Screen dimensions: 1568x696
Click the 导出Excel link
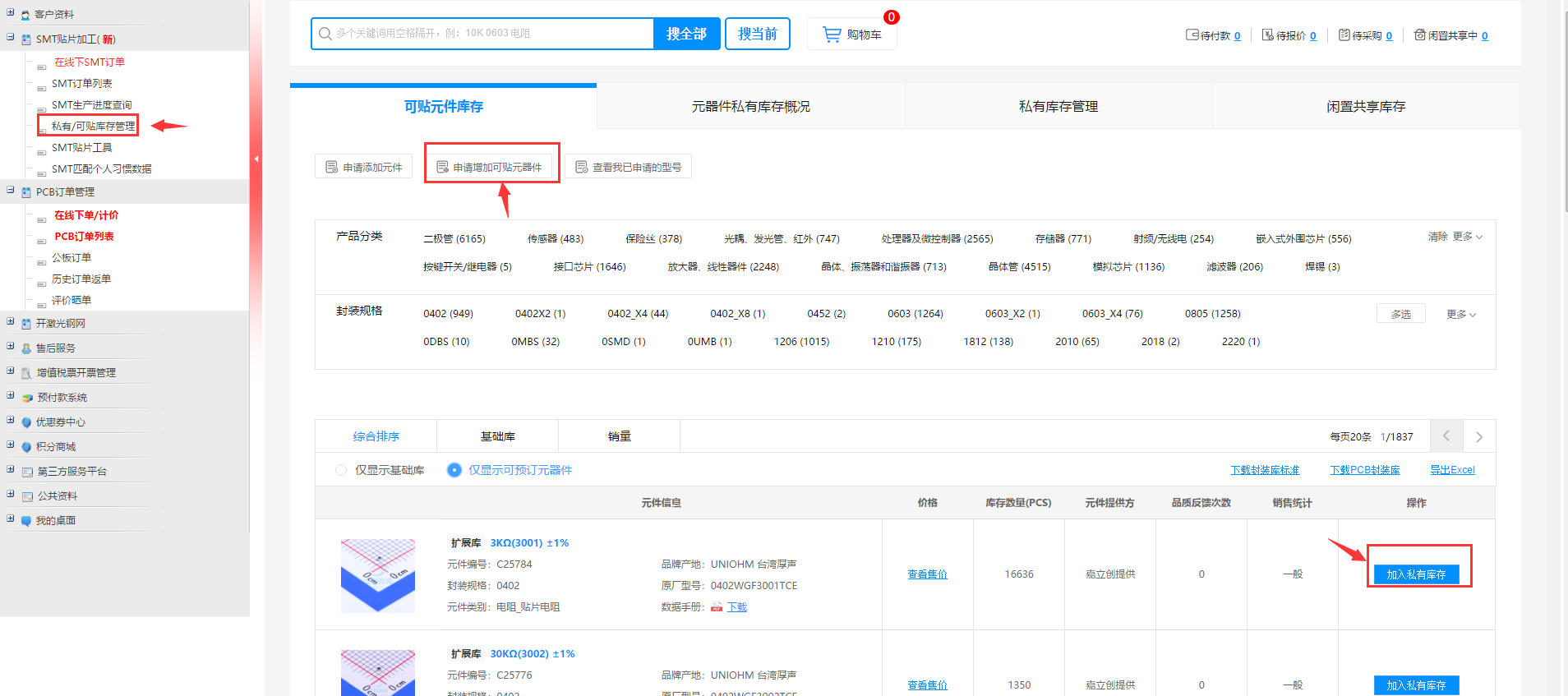(x=1452, y=470)
